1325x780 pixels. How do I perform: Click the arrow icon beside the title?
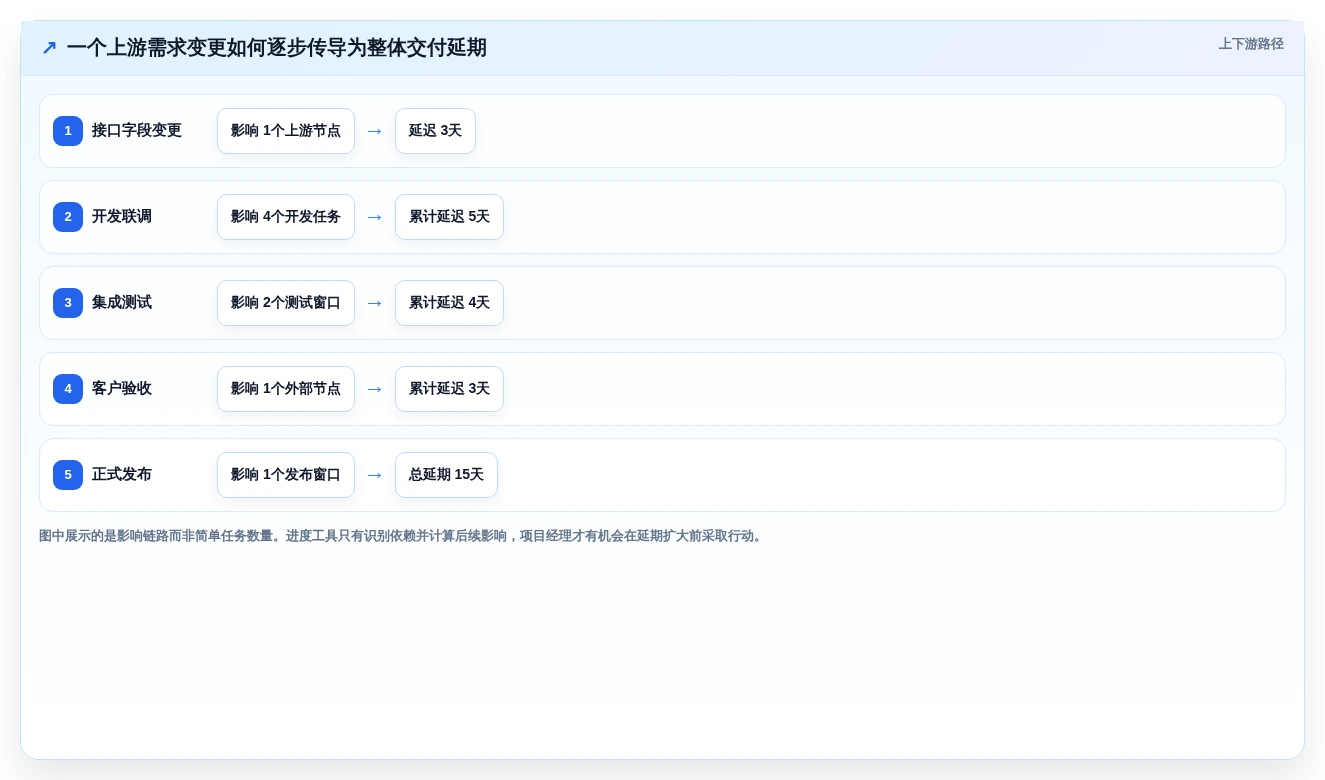click(x=49, y=48)
